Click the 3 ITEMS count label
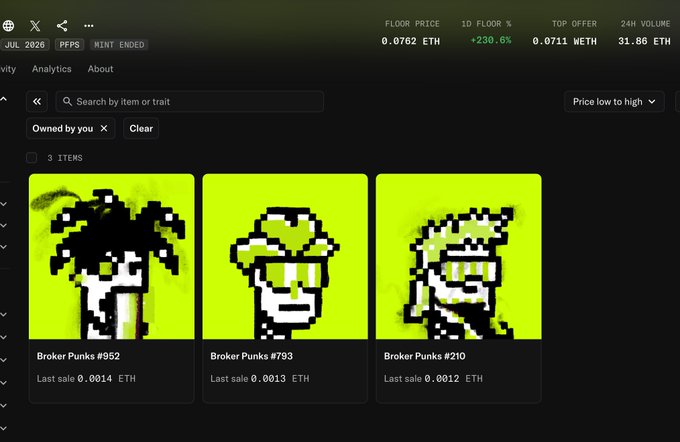Image resolution: width=680 pixels, height=442 pixels. 65,158
